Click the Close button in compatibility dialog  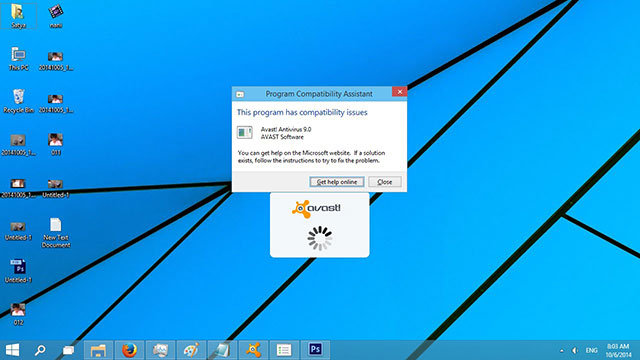coord(385,182)
